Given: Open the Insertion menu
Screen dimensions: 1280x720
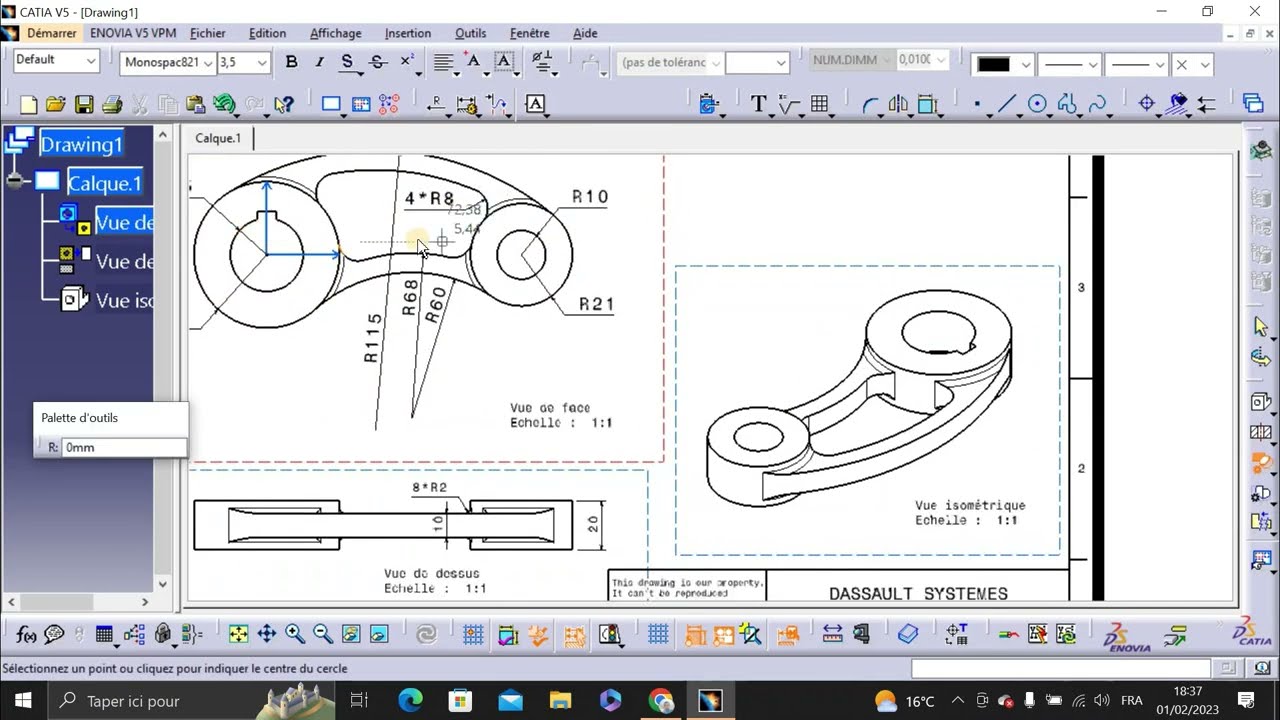Looking at the screenshot, I should 408,33.
